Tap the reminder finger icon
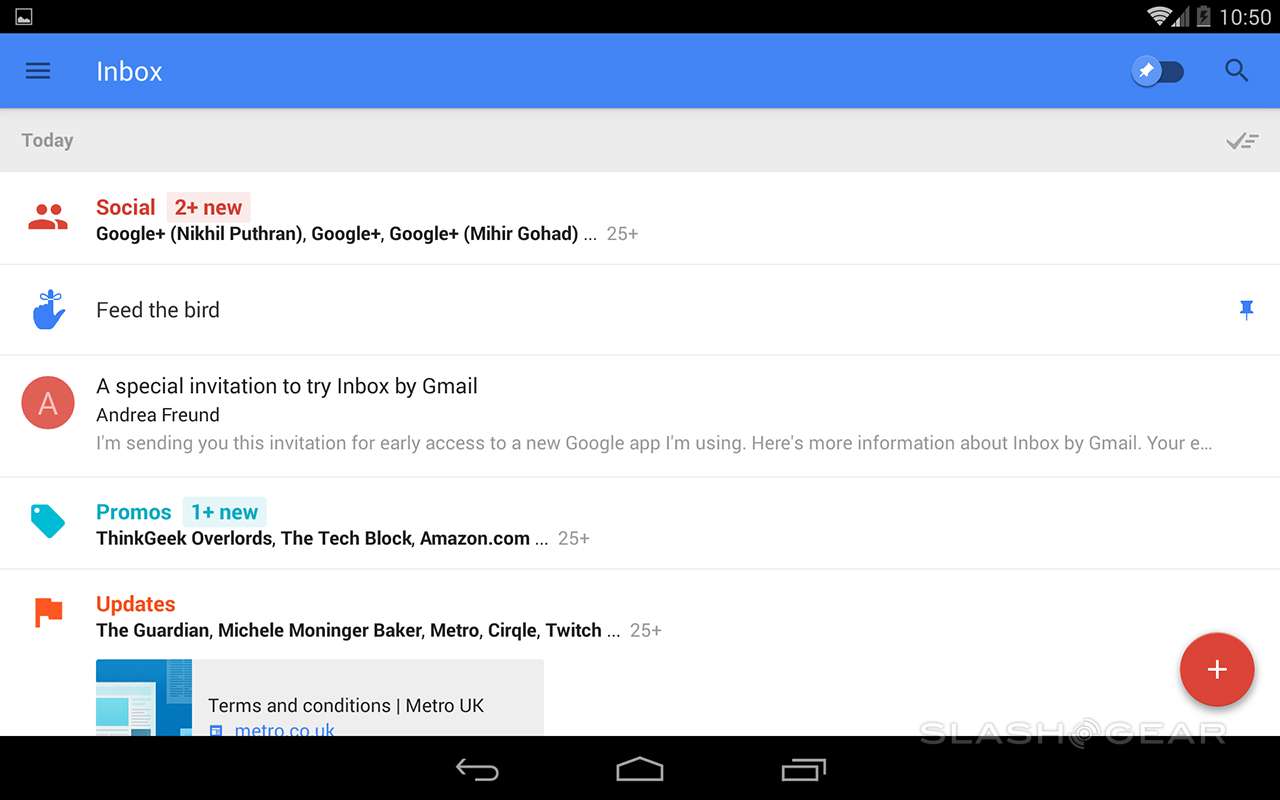Screen dimensions: 1280x800 (48, 310)
